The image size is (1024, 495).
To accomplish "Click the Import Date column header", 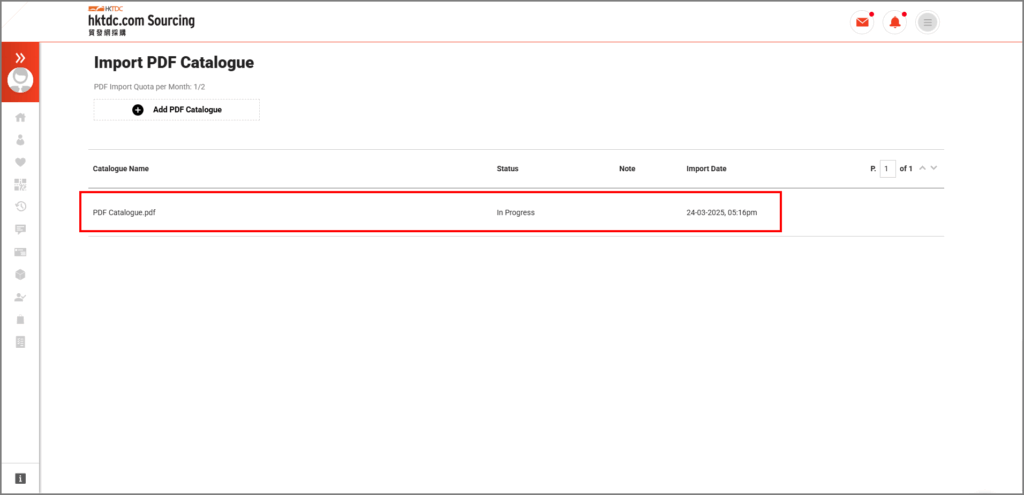I will [706, 169].
